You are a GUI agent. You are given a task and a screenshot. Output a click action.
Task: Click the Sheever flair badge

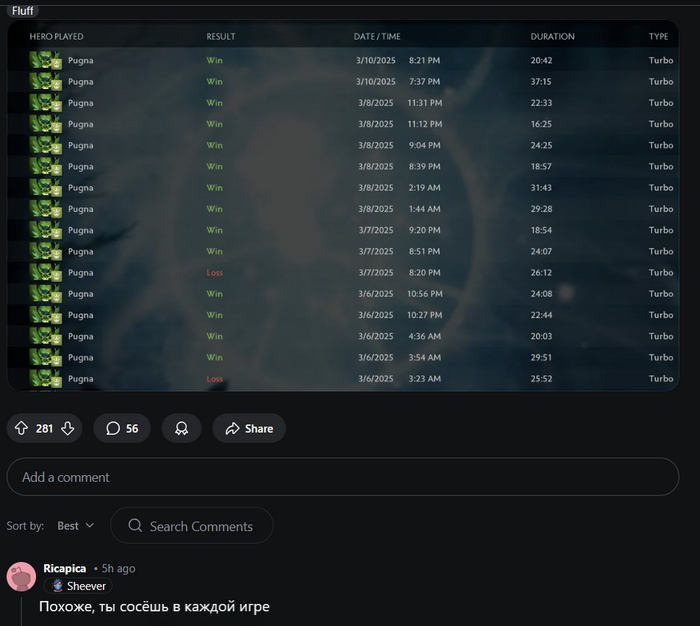[78, 586]
